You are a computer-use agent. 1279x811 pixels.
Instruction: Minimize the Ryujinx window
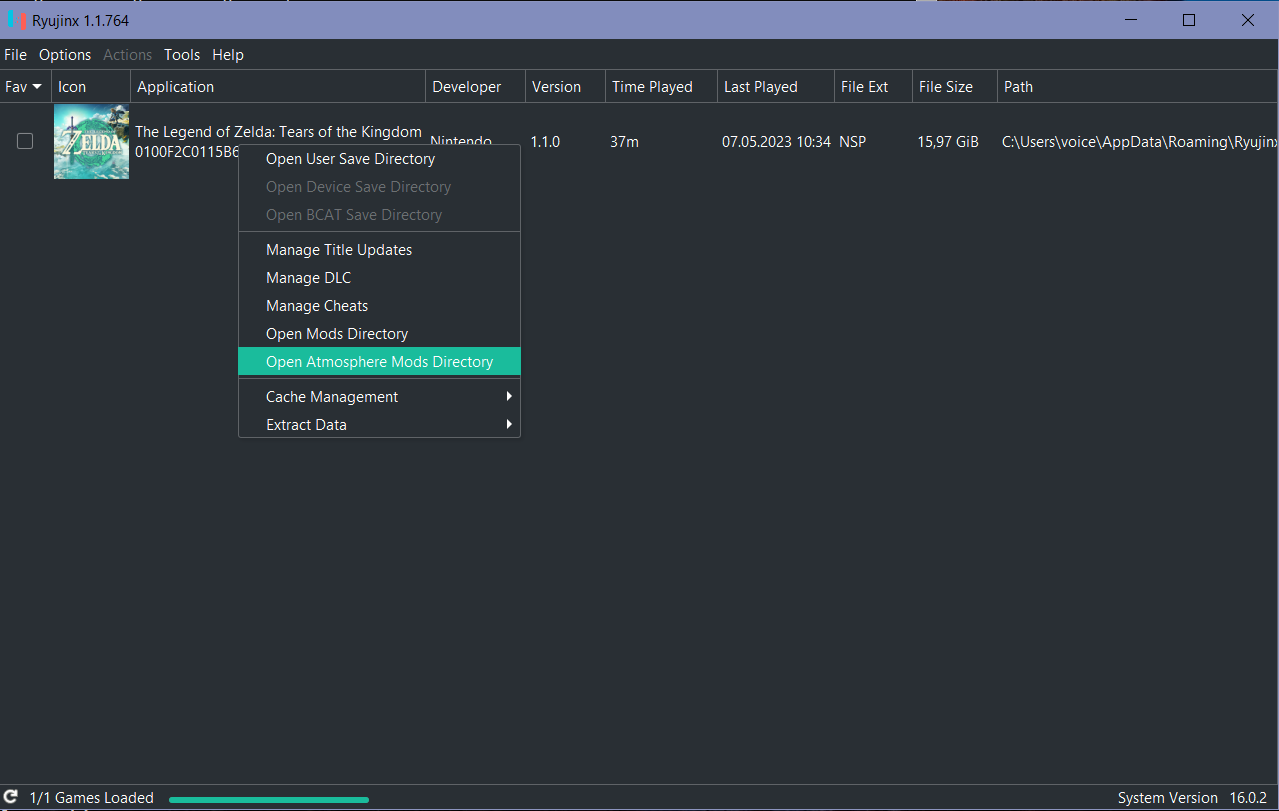[1130, 20]
